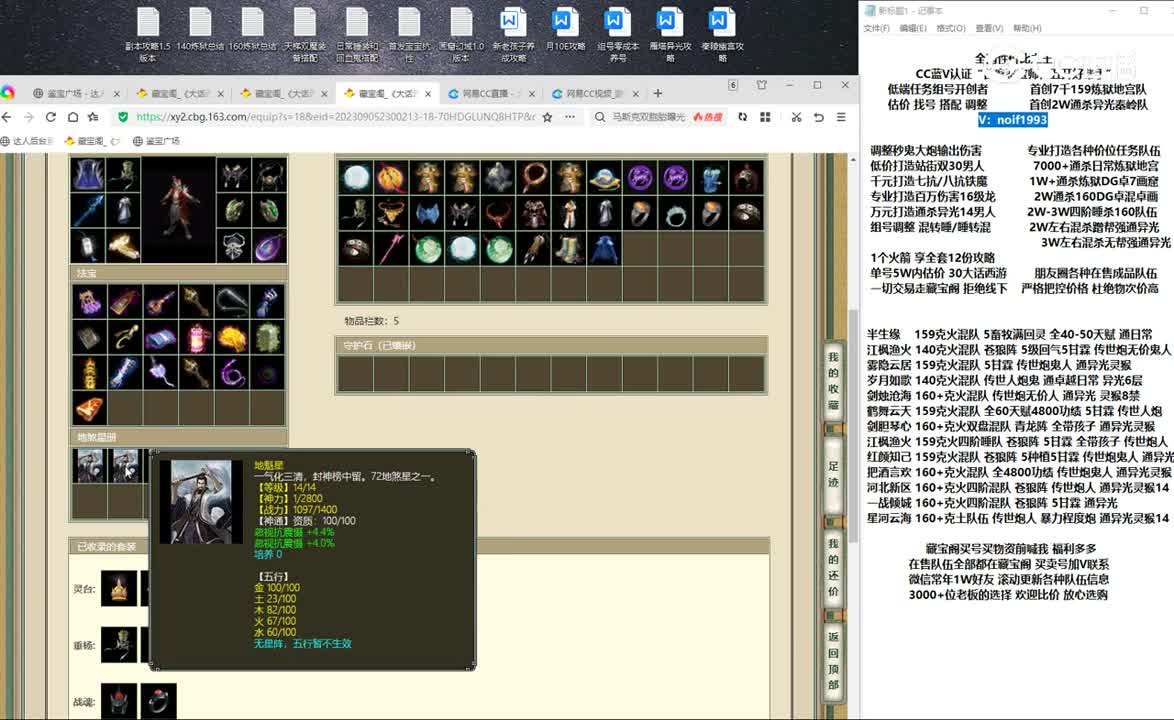Close the 网易CC直播 browser tab
Screen dimensions: 1174x720
[532, 94]
